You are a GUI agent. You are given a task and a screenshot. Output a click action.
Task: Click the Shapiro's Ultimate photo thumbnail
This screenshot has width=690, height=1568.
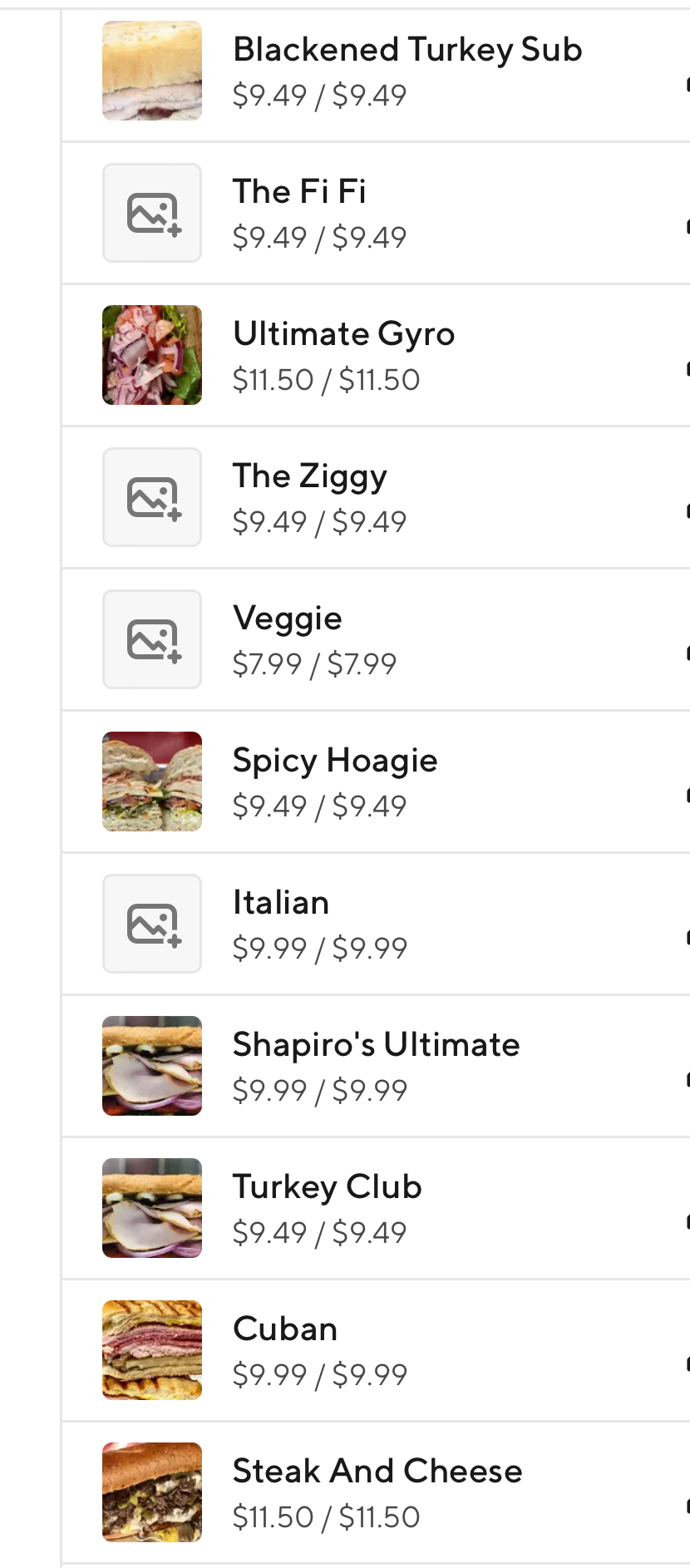(x=152, y=1066)
